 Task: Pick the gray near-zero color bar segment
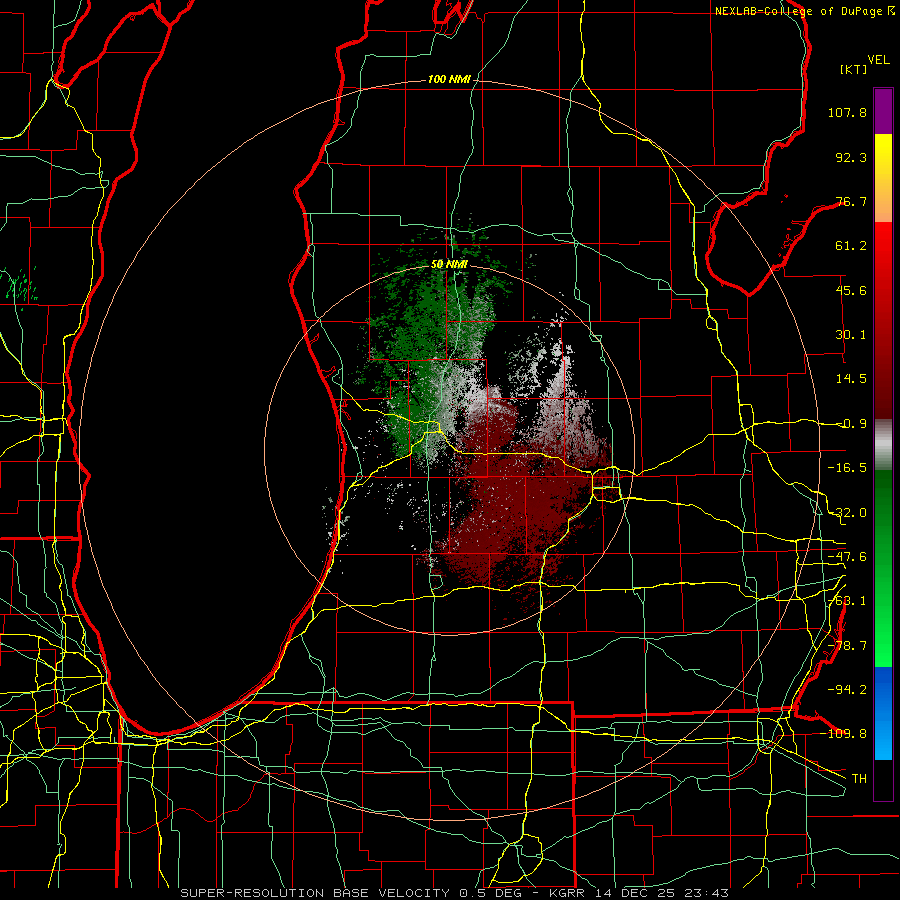pyautogui.click(x=883, y=445)
